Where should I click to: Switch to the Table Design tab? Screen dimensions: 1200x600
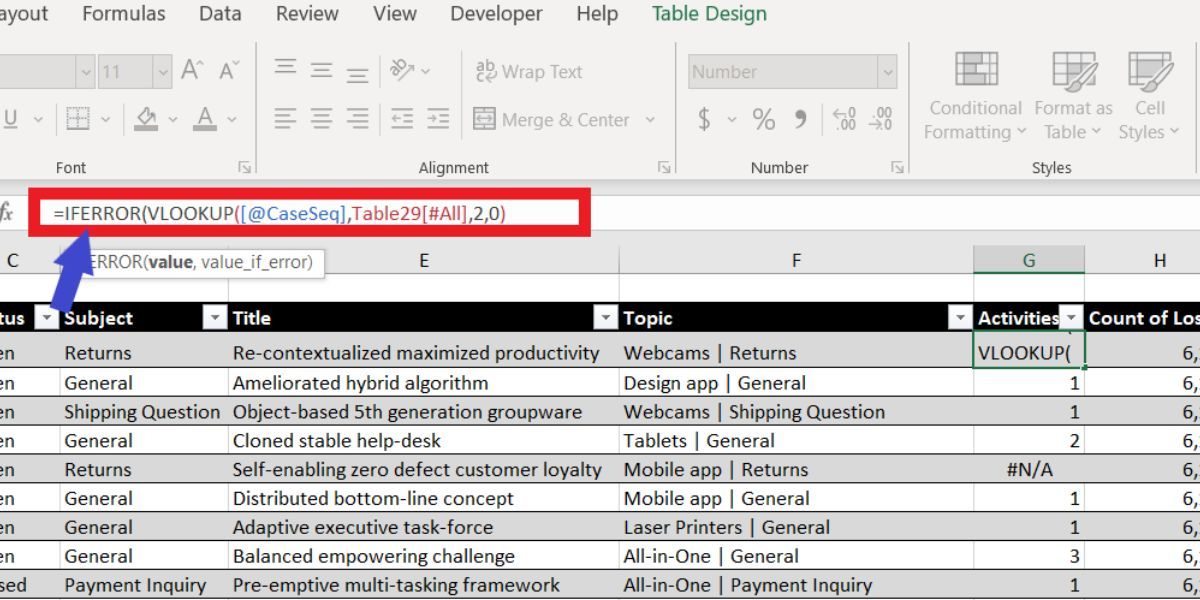point(709,14)
